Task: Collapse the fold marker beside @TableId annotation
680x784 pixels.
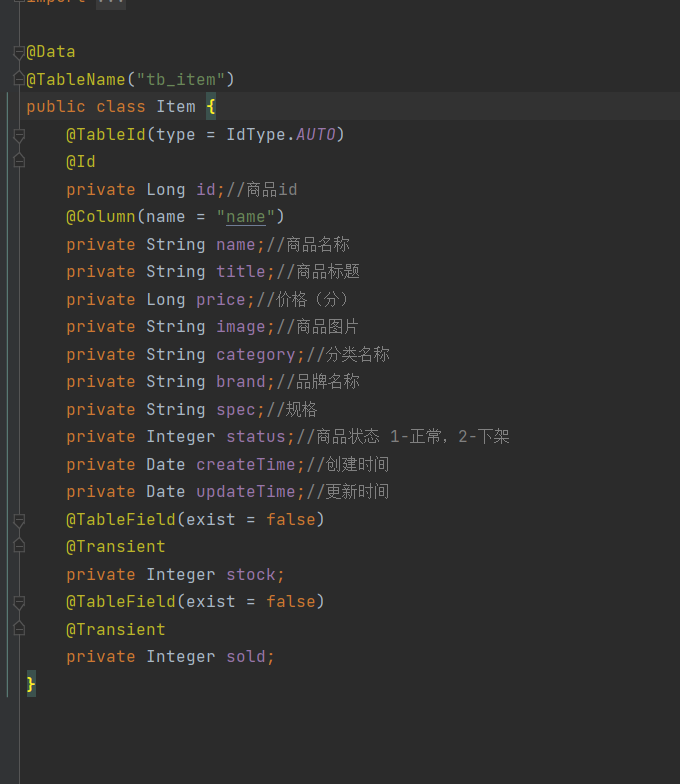Action: [19, 134]
